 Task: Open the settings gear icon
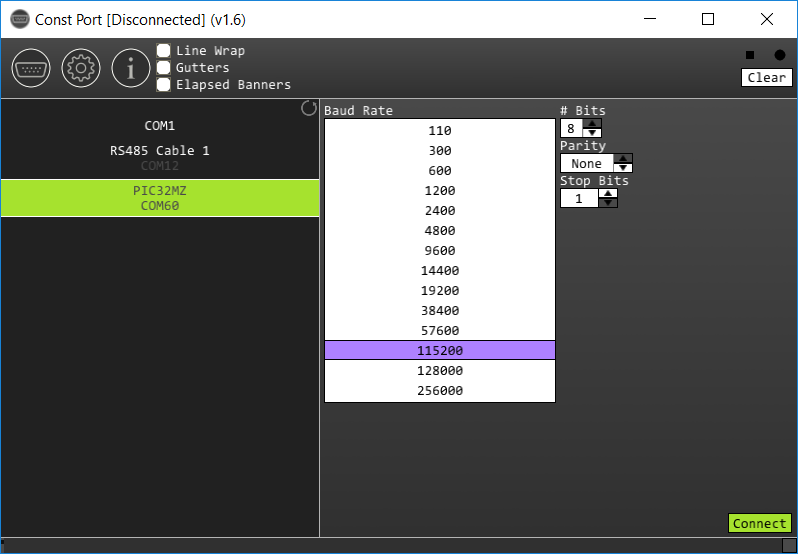tap(81, 68)
